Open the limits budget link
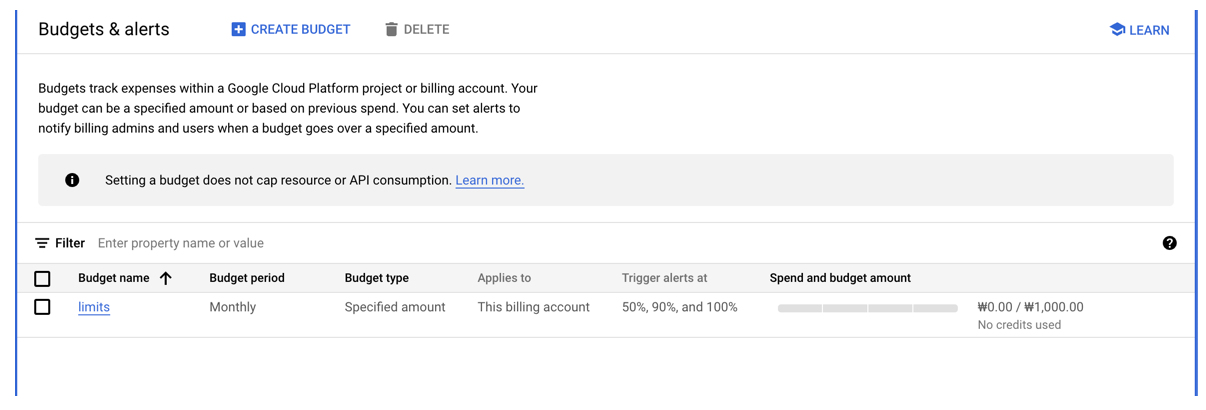Screen dimensions: 1206x410 point(94,307)
